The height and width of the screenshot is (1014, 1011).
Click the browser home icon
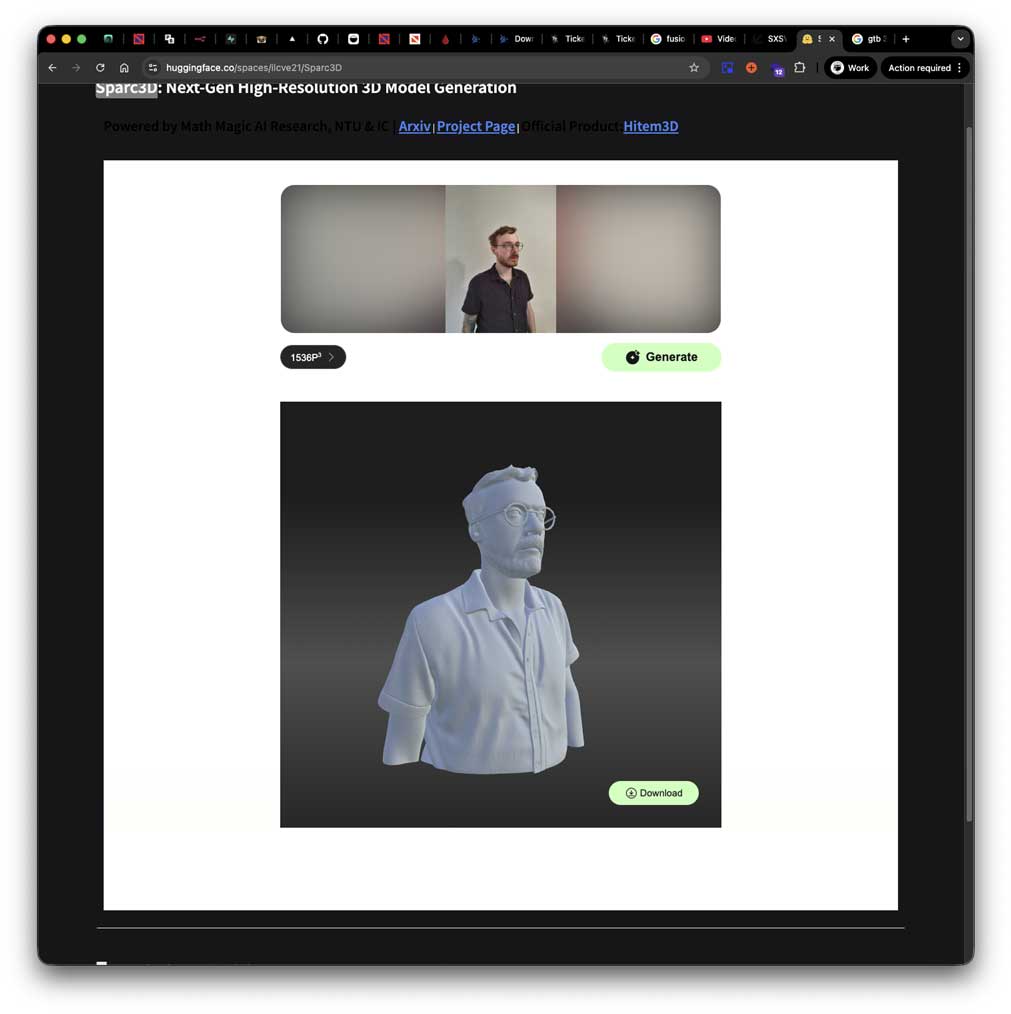coord(124,68)
